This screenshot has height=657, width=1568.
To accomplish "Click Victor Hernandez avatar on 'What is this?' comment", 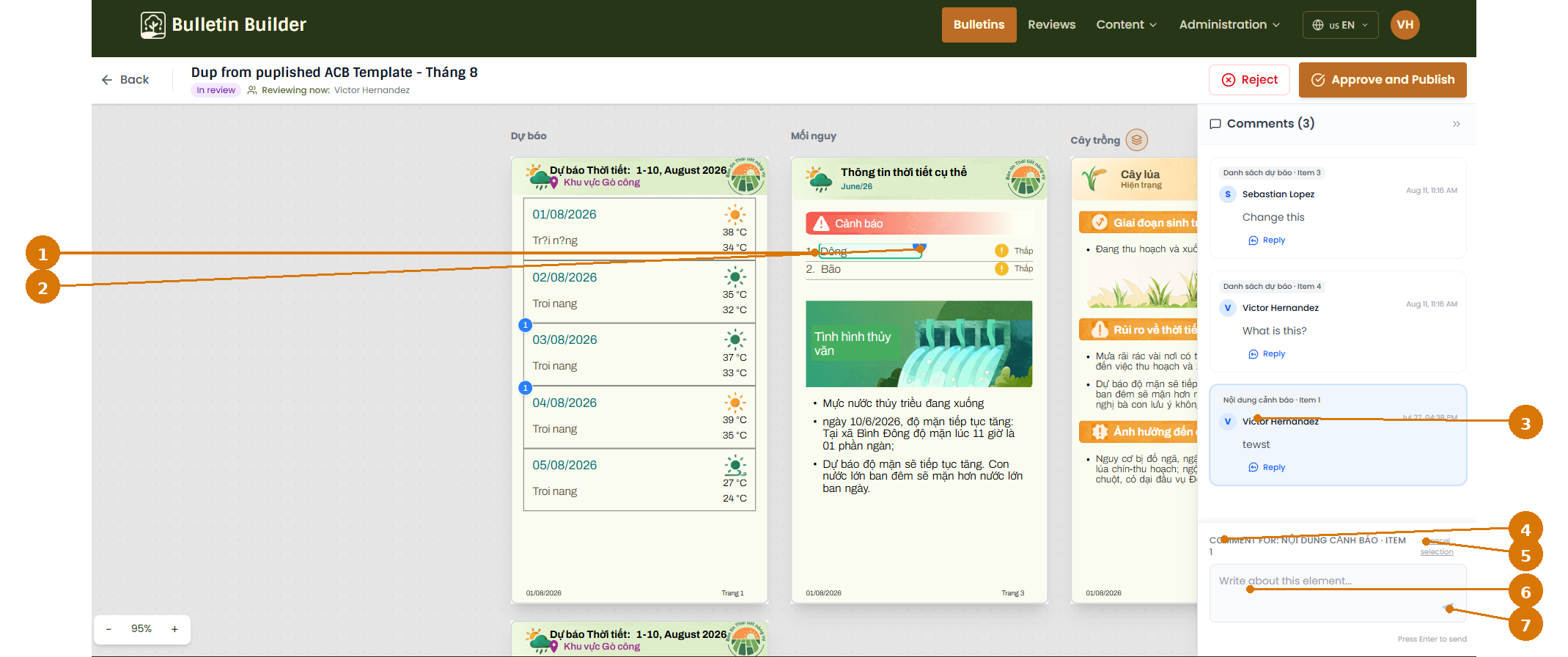I will [1228, 308].
